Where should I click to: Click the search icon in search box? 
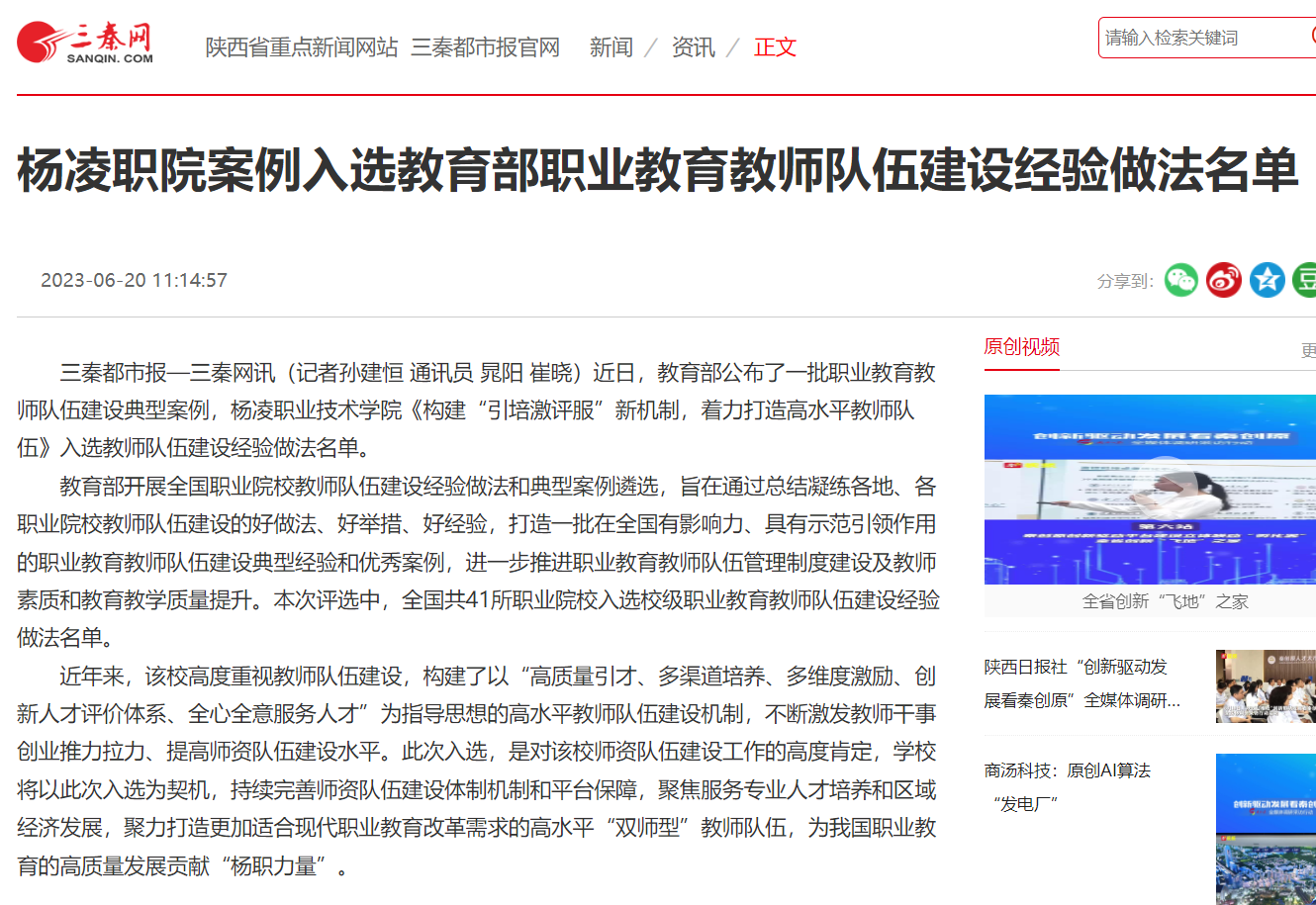click(1311, 37)
